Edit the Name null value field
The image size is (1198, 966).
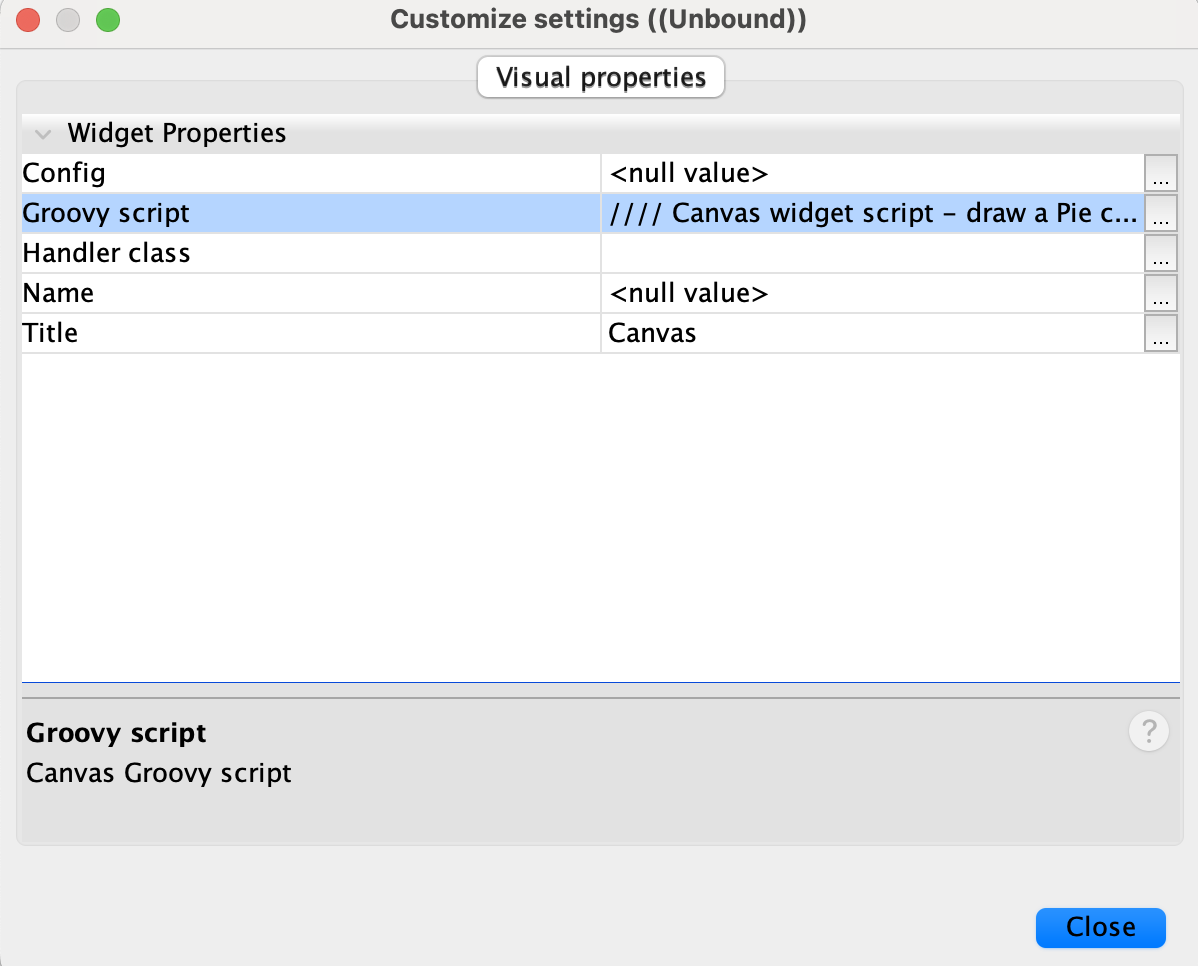pyautogui.click(x=870, y=293)
